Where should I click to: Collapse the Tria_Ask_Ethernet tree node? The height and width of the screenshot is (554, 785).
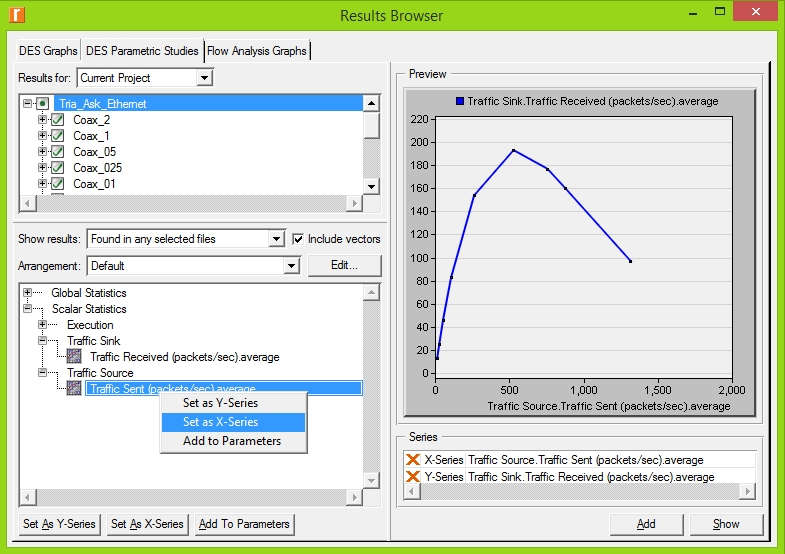click(x=27, y=104)
